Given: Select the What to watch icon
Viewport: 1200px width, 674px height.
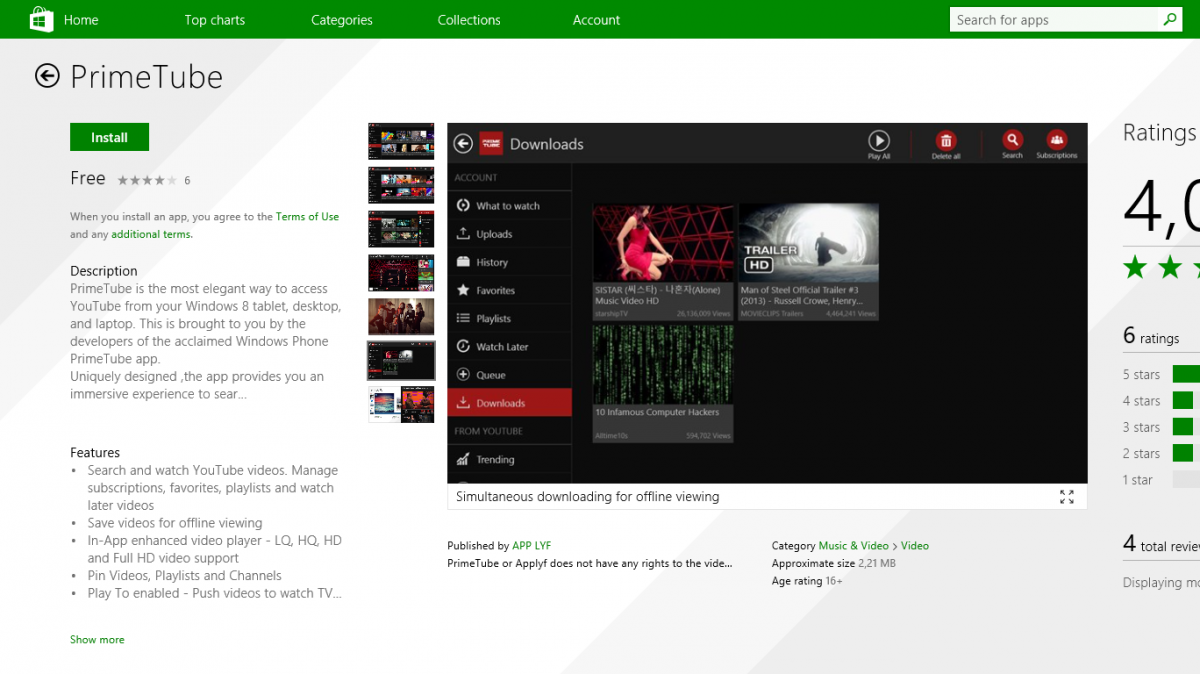Looking at the screenshot, I should 463,206.
